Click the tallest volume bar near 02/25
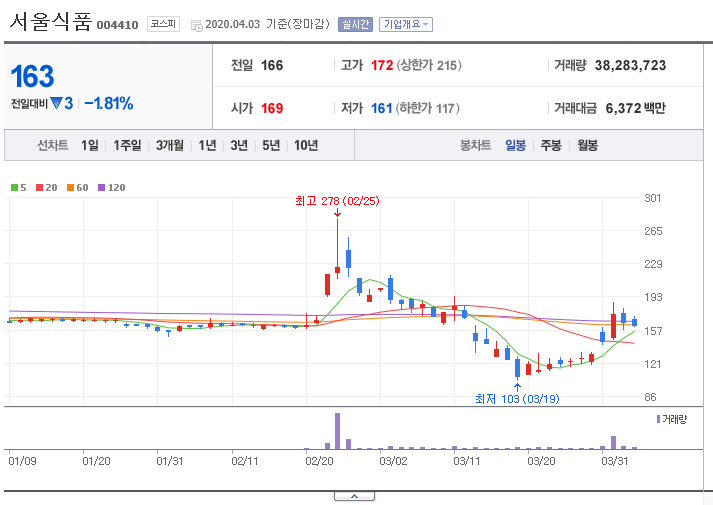 point(337,431)
